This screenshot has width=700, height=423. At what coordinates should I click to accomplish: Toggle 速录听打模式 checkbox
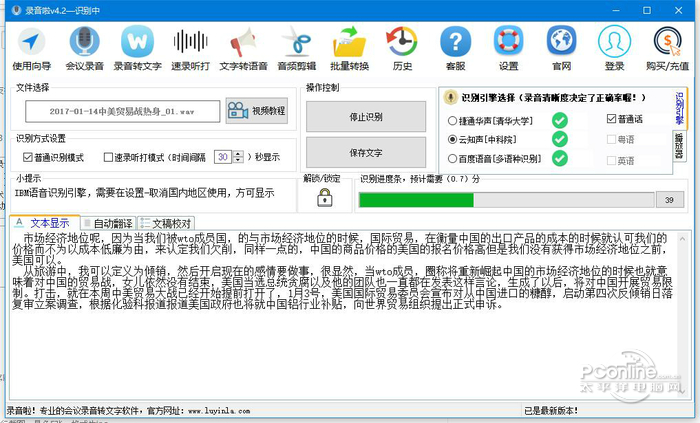(108, 157)
